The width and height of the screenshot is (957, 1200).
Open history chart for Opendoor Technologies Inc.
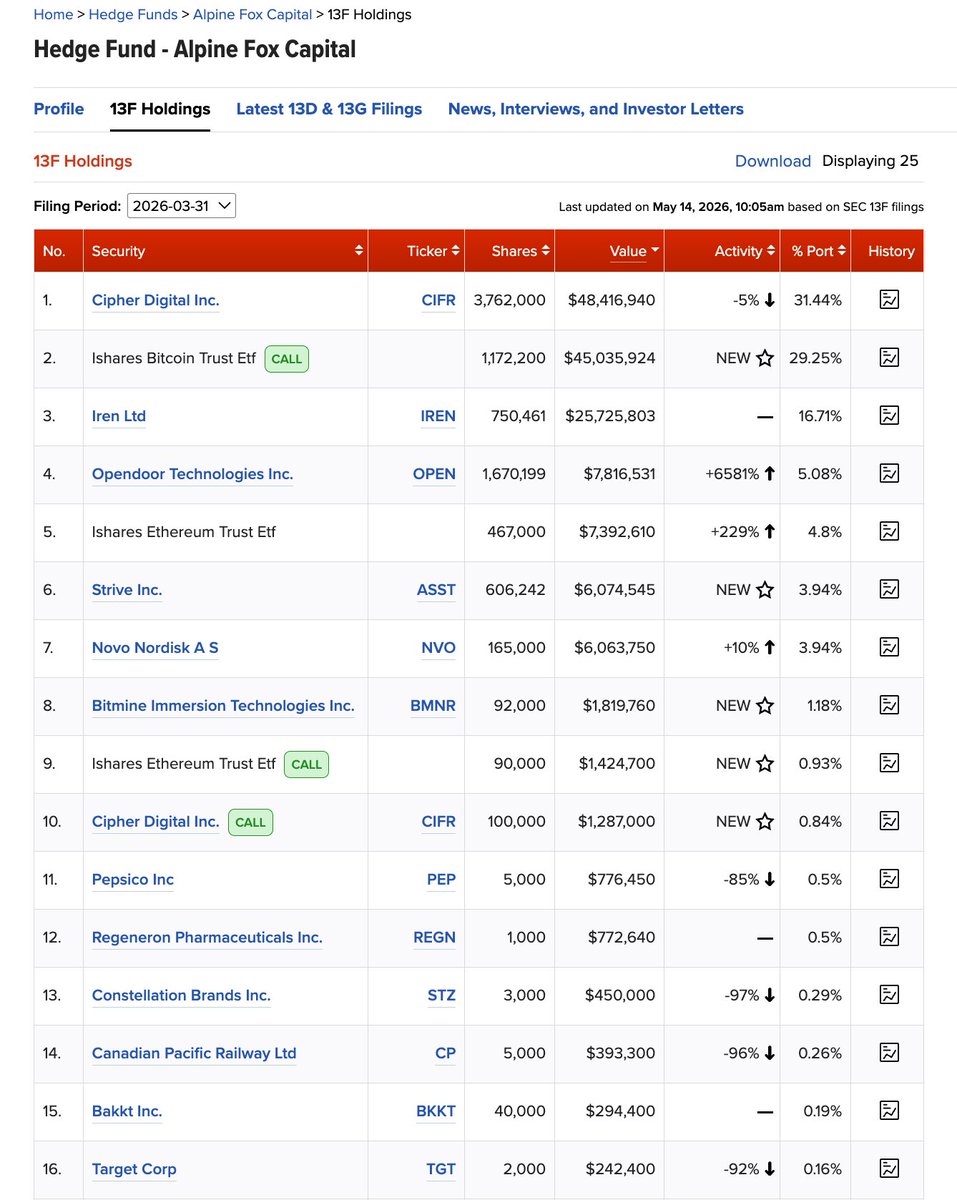[888, 473]
